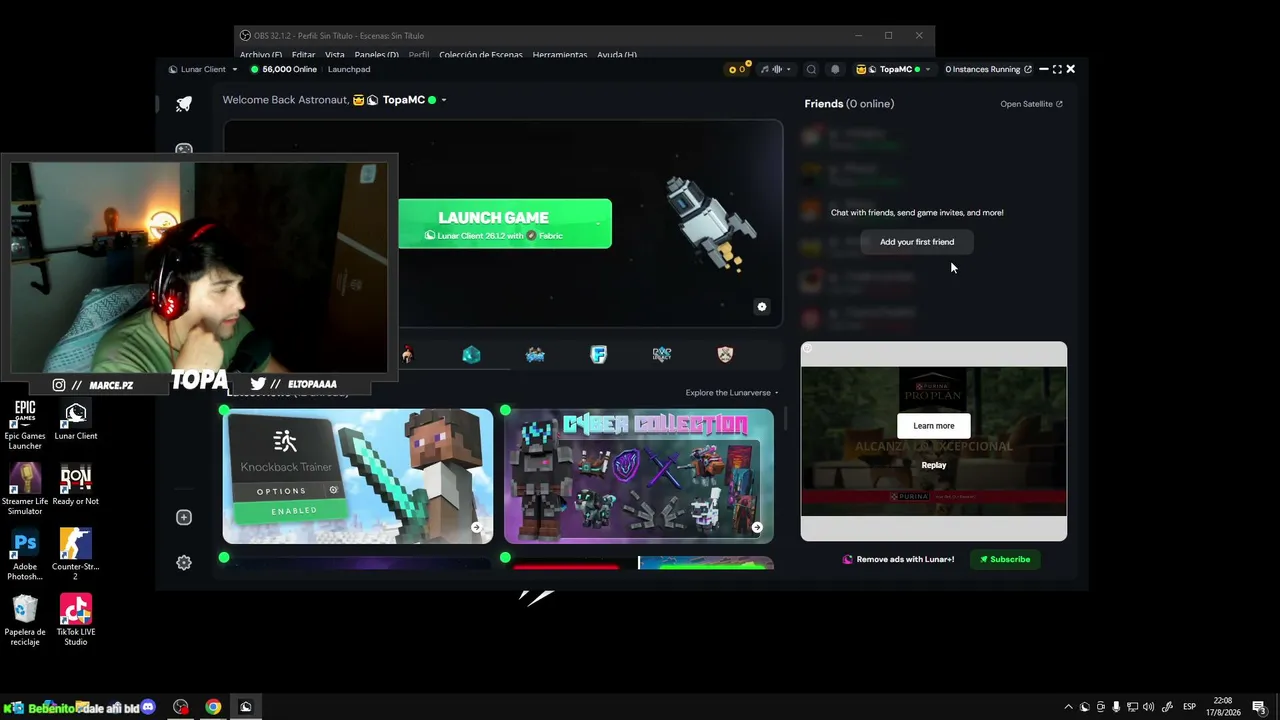Select the PvP Legacy server icon
Screen dimensions: 1280x720
[x=662, y=354]
